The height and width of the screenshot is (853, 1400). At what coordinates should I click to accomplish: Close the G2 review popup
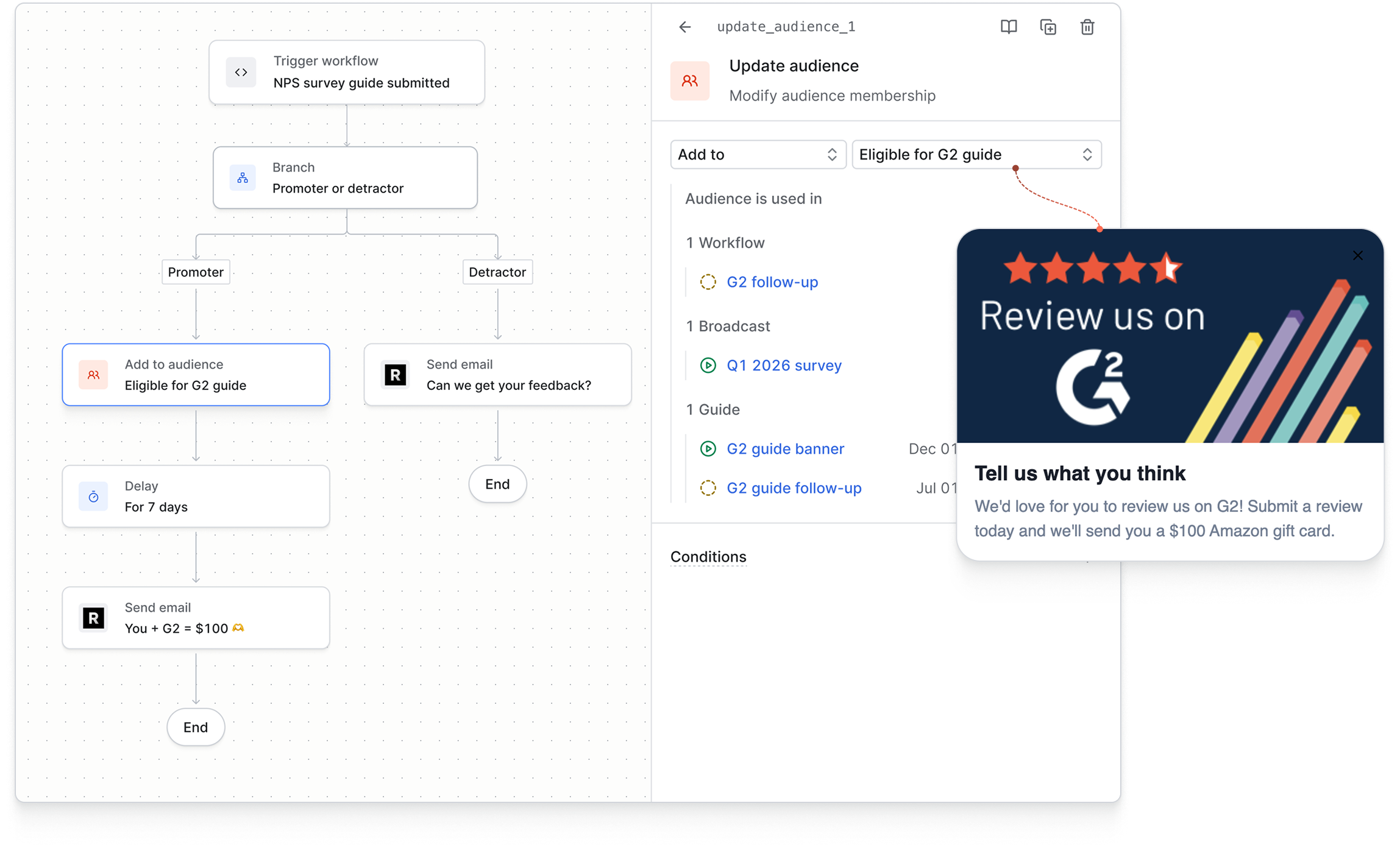pyautogui.click(x=1357, y=255)
